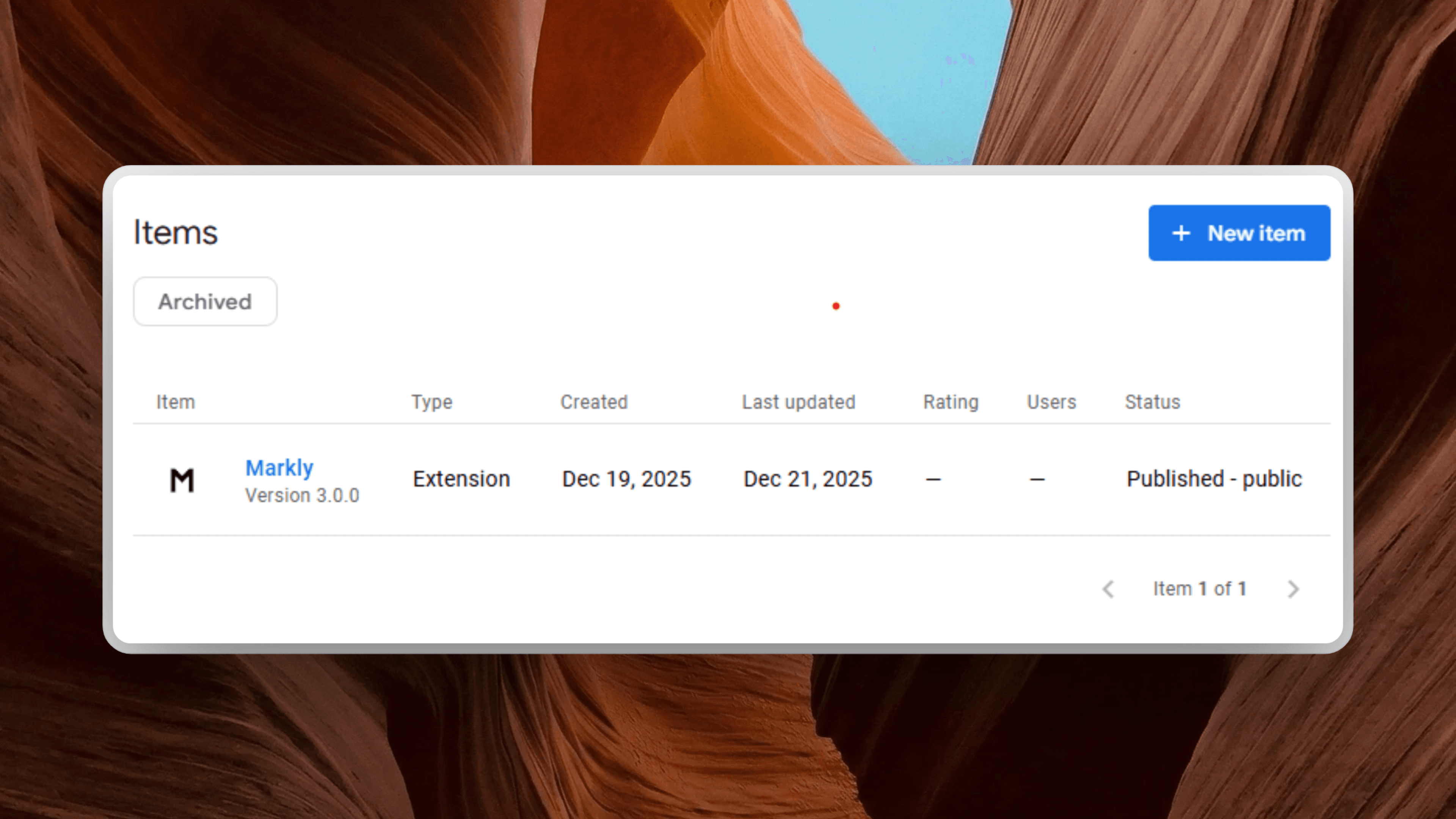
Task: Click the Users column header
Action: (1051, 402)
